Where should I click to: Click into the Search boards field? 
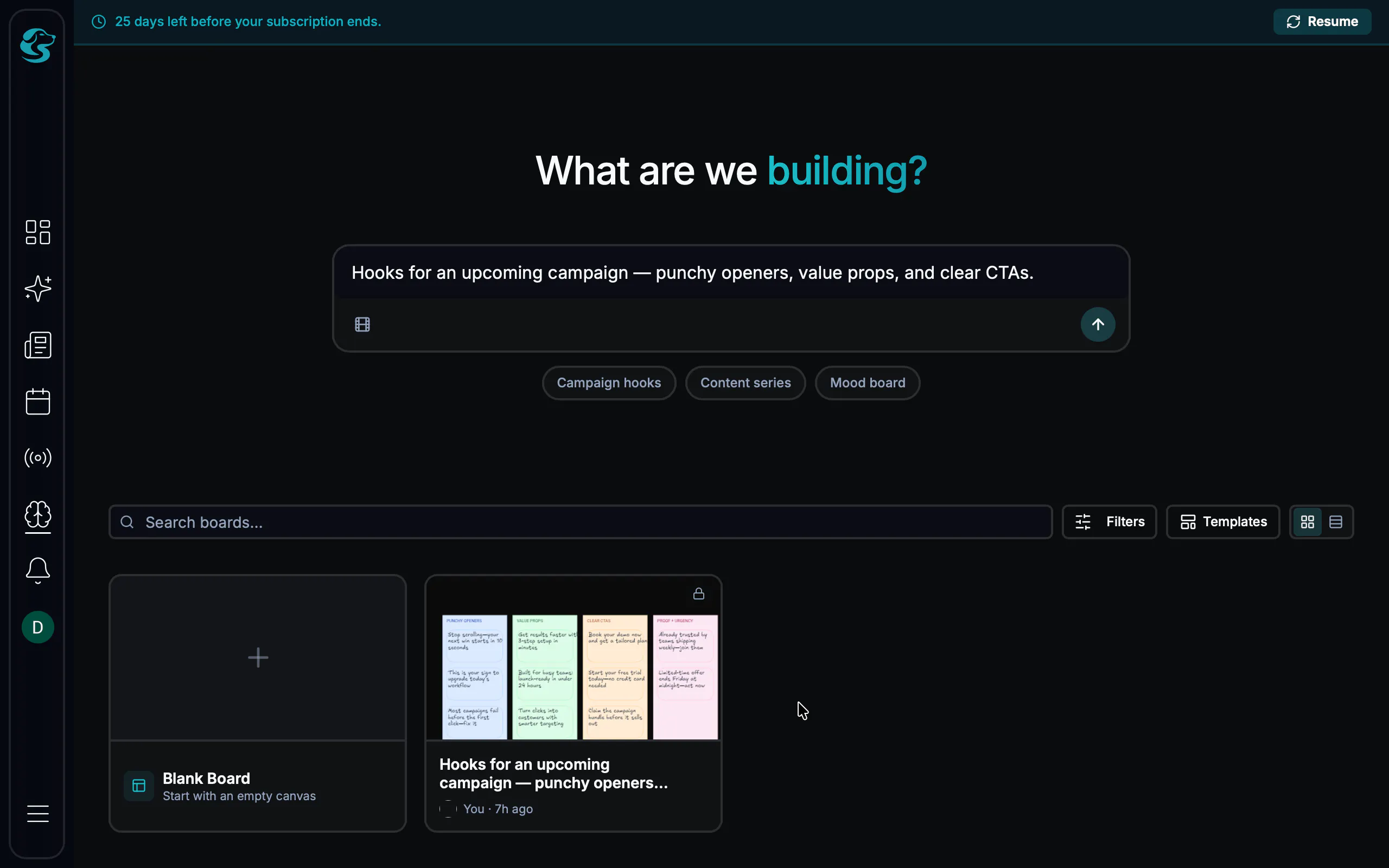tap(580, 522)
